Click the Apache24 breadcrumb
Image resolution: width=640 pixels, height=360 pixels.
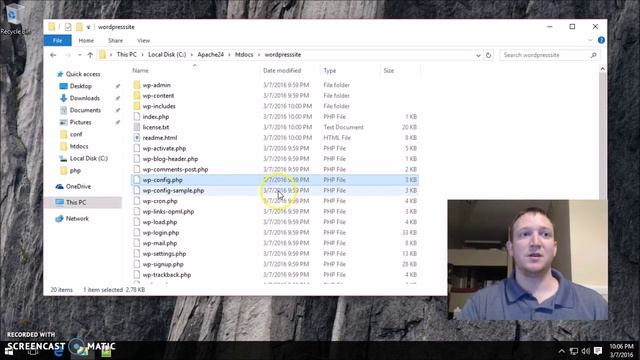210,55
